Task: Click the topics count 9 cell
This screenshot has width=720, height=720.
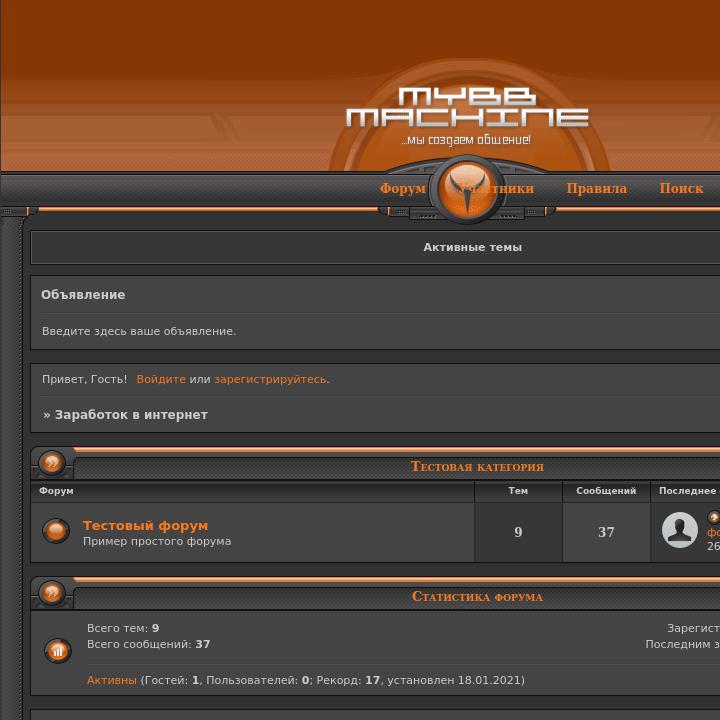Action: tap(518, 532)
